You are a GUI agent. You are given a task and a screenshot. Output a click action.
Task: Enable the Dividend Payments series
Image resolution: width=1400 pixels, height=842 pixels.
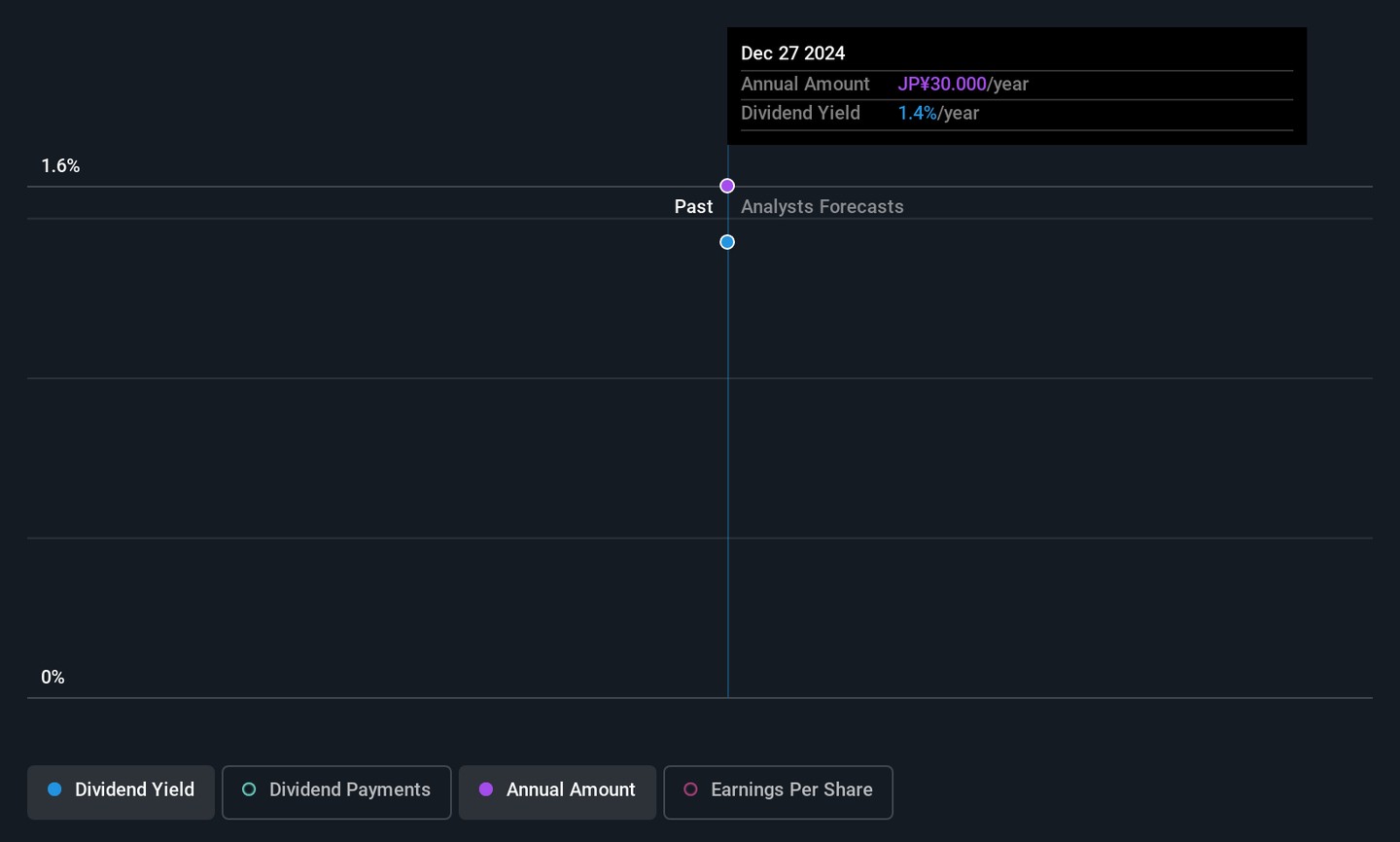(336, 791)
